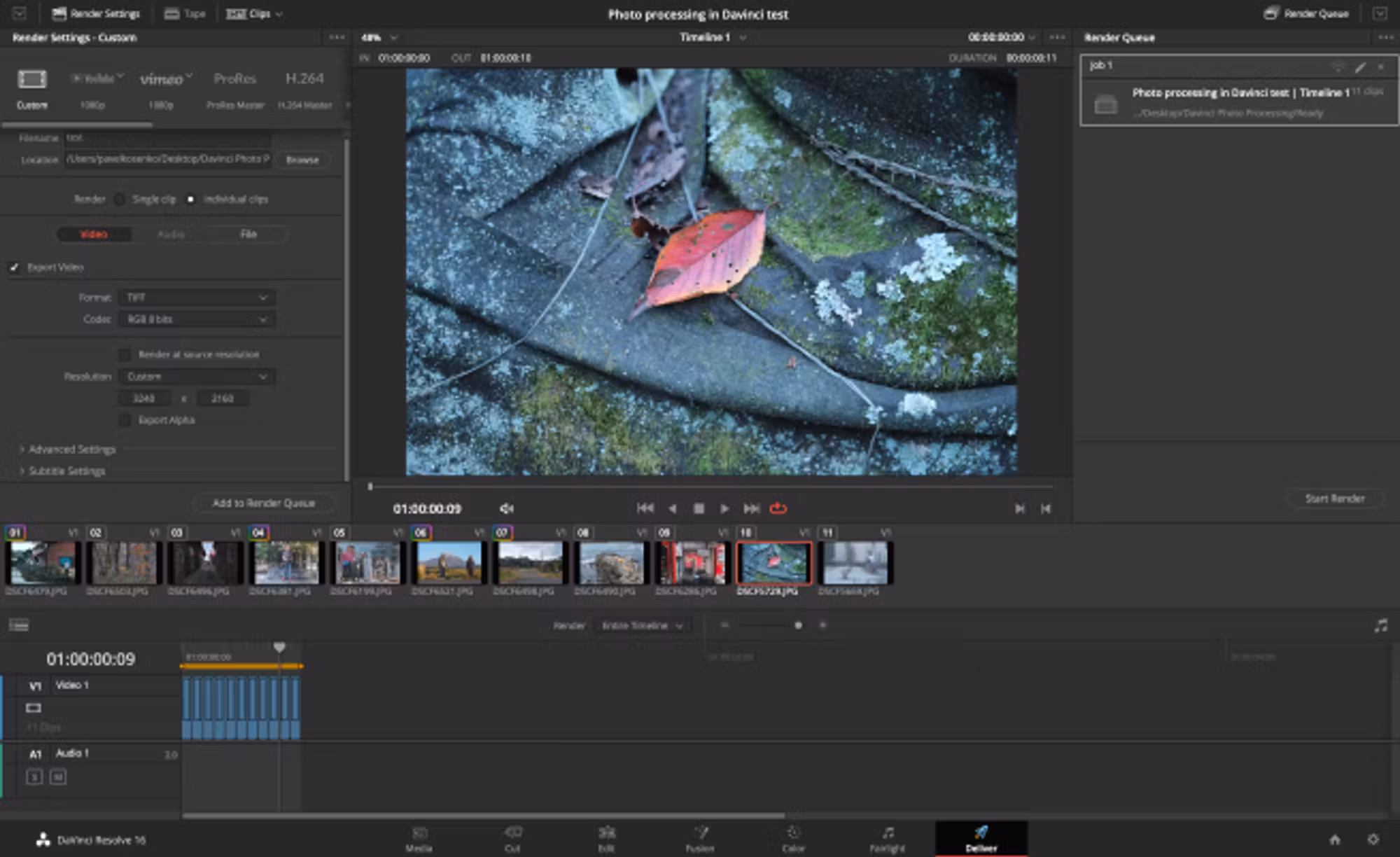Mute audio with the speaker icon
1400x857 pixels.
(507, 508)
